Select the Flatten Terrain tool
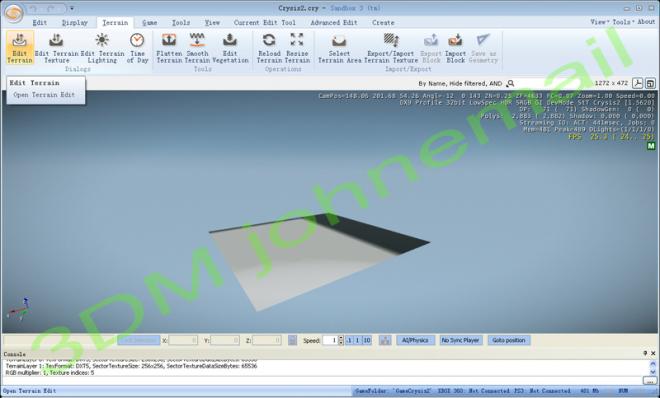This screenshot has width=660, height=398. pos(169,48)
